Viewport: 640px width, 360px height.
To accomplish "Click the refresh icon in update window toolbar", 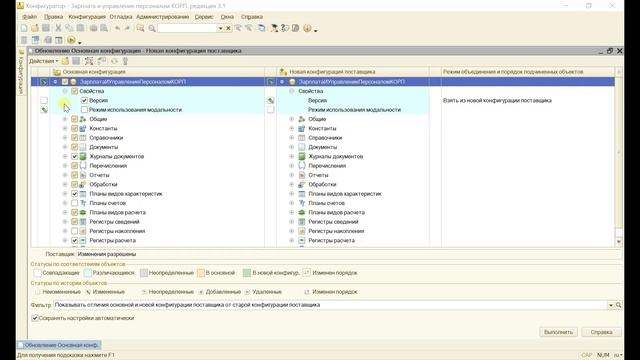I will [x=114, y=61].
